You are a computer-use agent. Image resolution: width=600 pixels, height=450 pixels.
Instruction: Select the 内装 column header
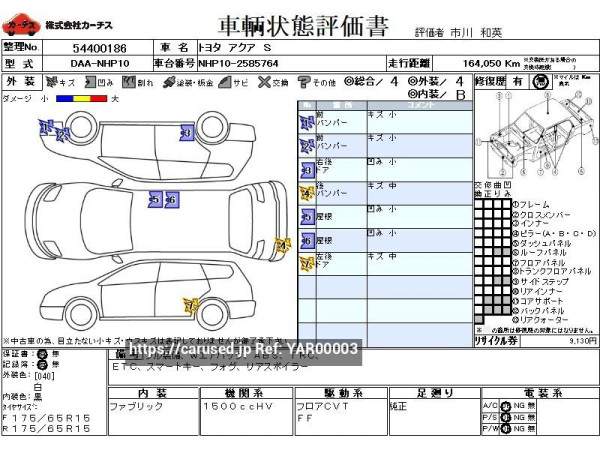pyautogui.click(x=152, y=392)
